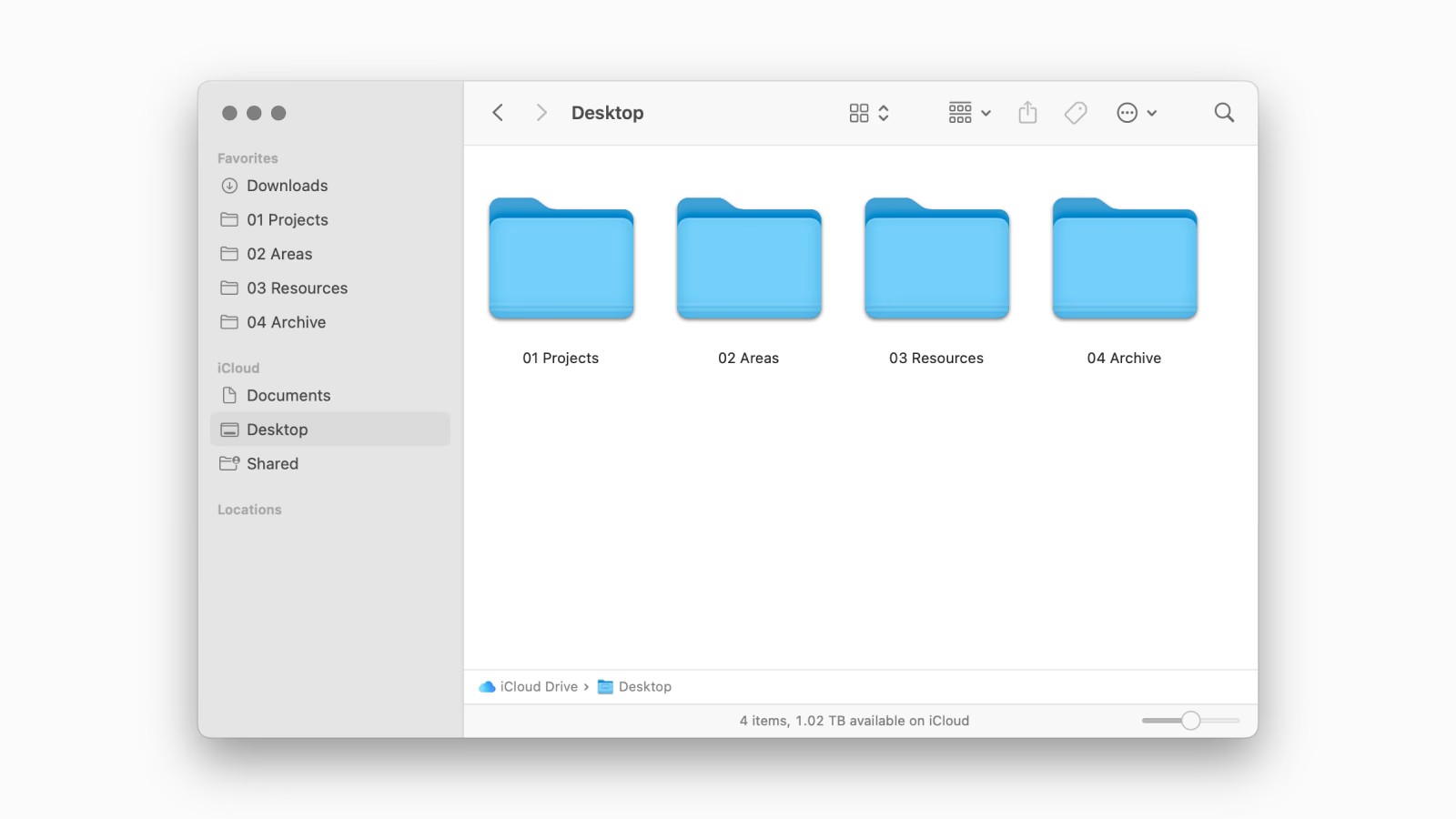Click the Edit Tags icon
This screenshot has width=1456, height=819.
[1076, 113]
